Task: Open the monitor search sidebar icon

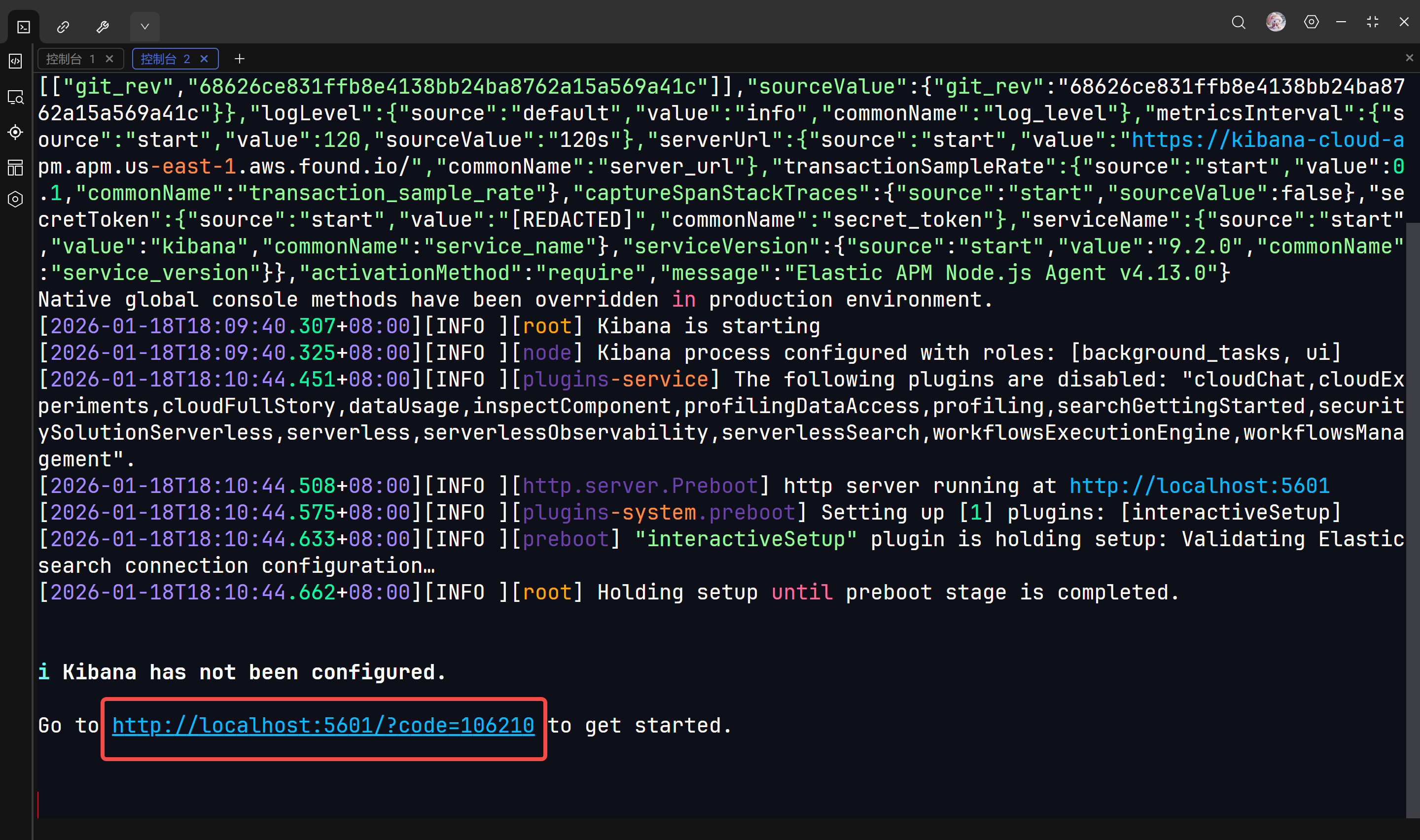Action: 15,97
